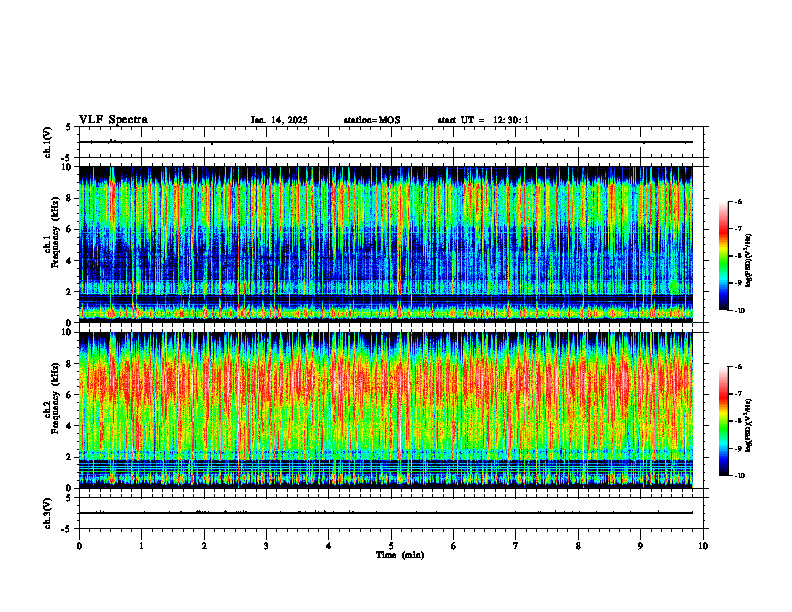The width and height of the screenshot is (792, 612).
Task: Click time axis tick label '0'
Action: coord(79,546)
